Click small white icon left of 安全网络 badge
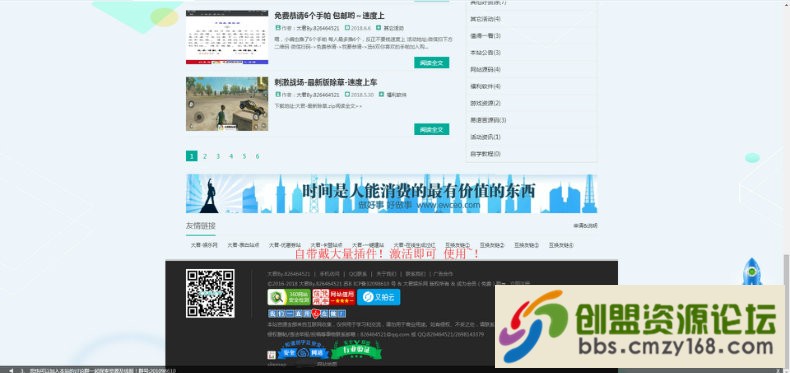The width and height of the screenshot is (790, 373). (x=271, y=354)
